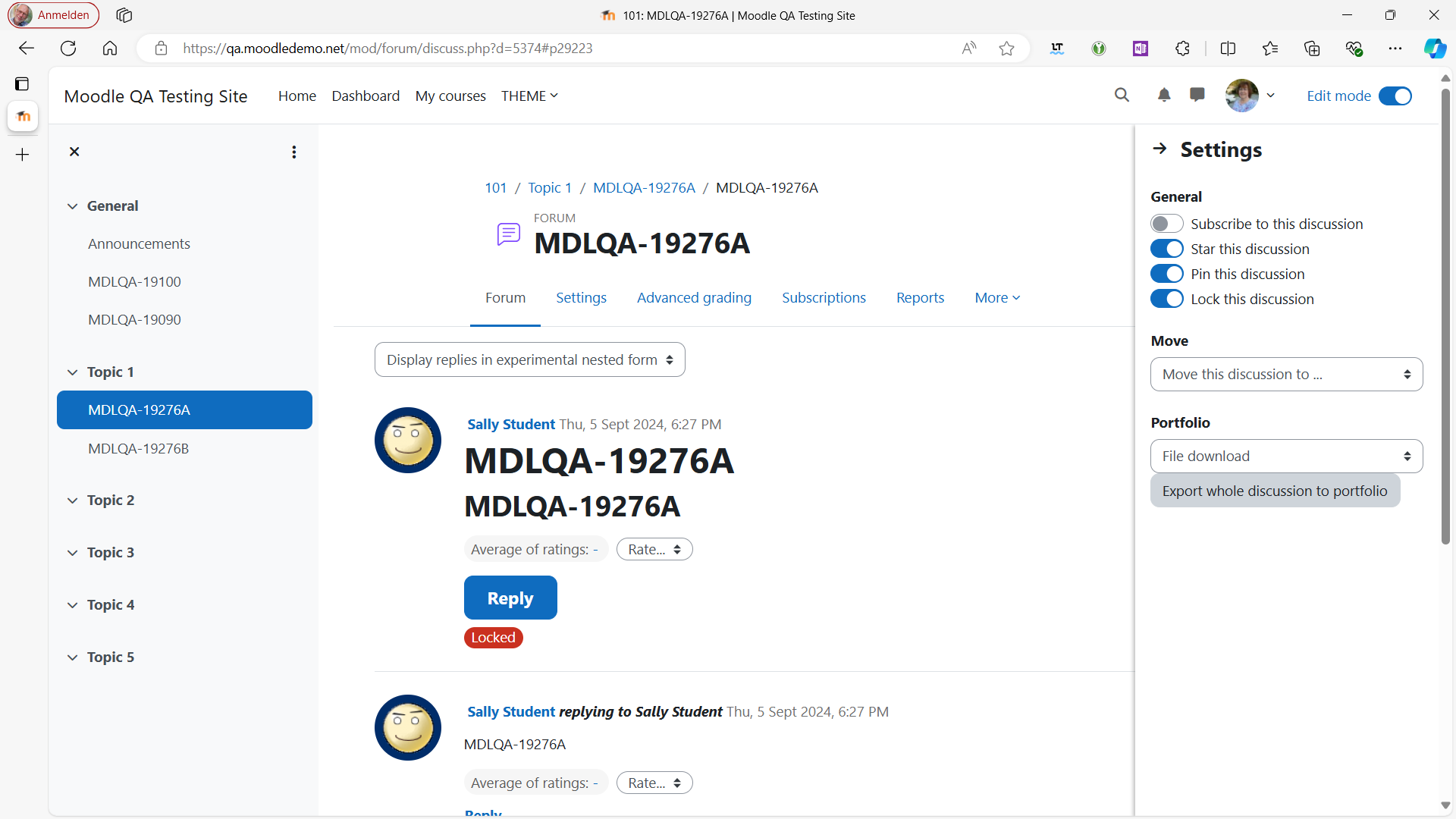The height and width of the screenshot is (819, 1456).
Task: Open Rate dropdown on reply post
Action: coord(654,783)
